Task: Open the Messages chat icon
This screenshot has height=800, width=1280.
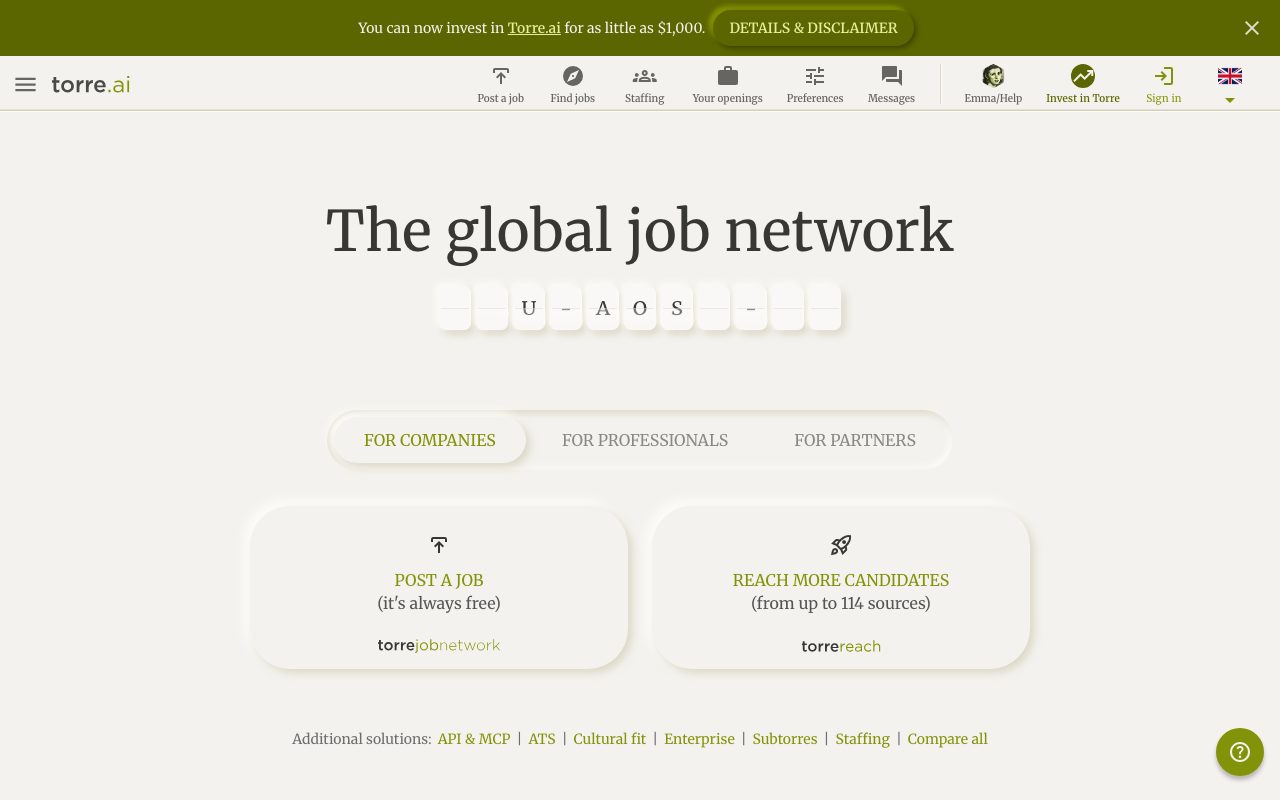Action: point(892,76)
